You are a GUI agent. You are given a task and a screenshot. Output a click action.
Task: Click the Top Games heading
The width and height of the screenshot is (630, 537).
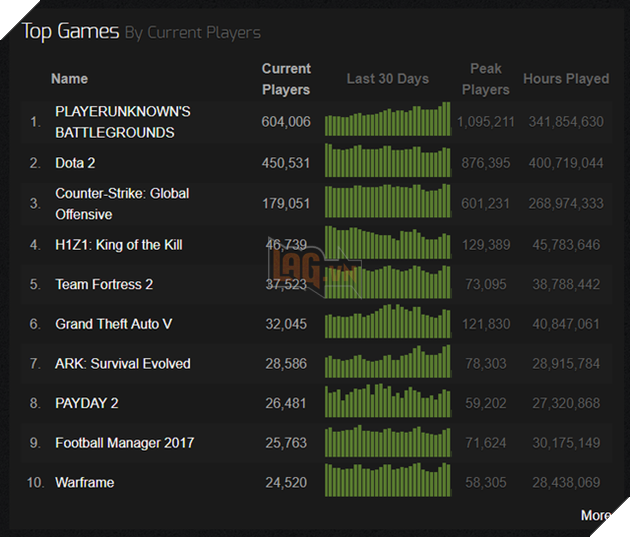click(70, 31)
